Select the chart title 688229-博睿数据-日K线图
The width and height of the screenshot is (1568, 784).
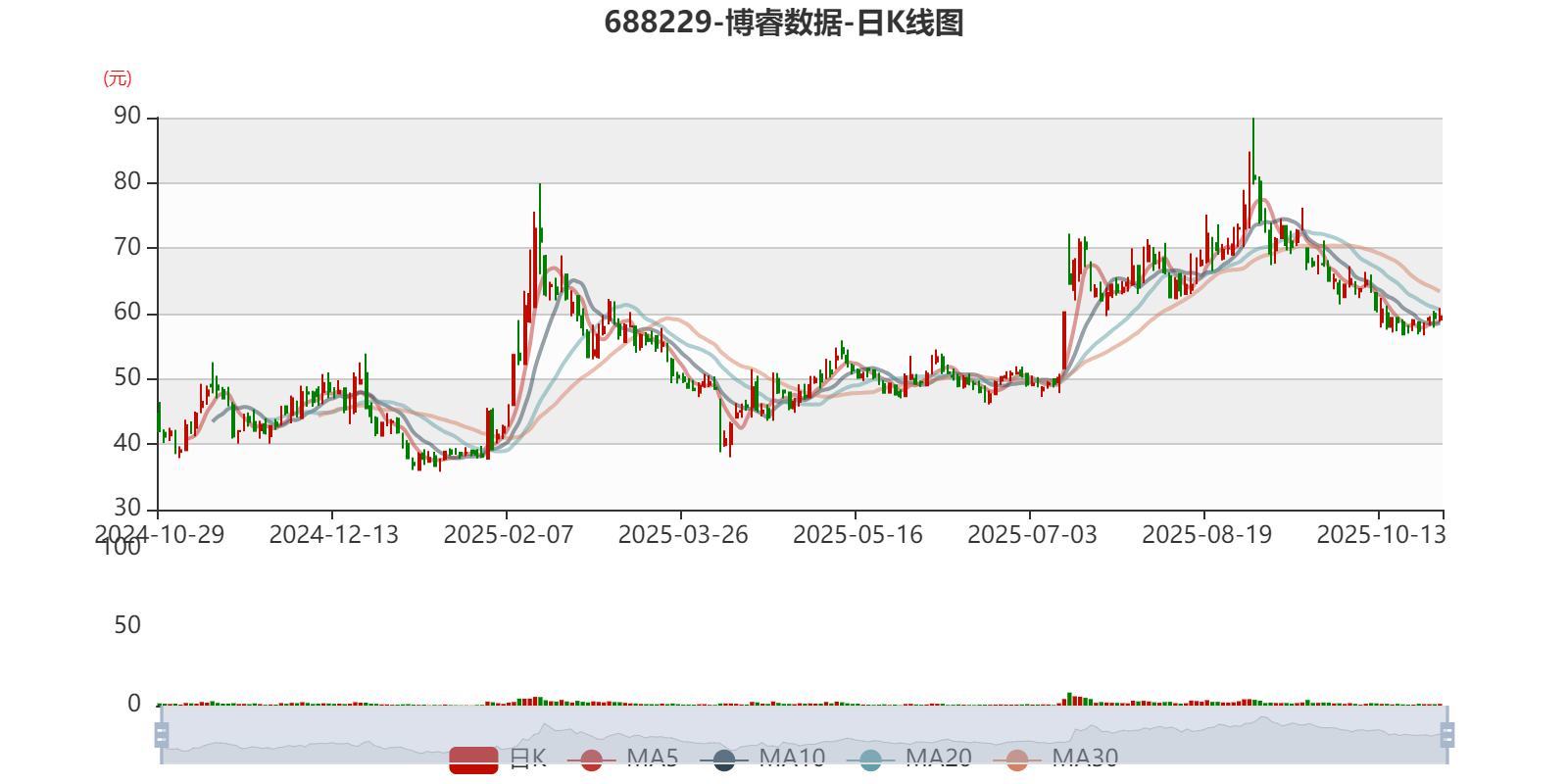click(784, 23)
